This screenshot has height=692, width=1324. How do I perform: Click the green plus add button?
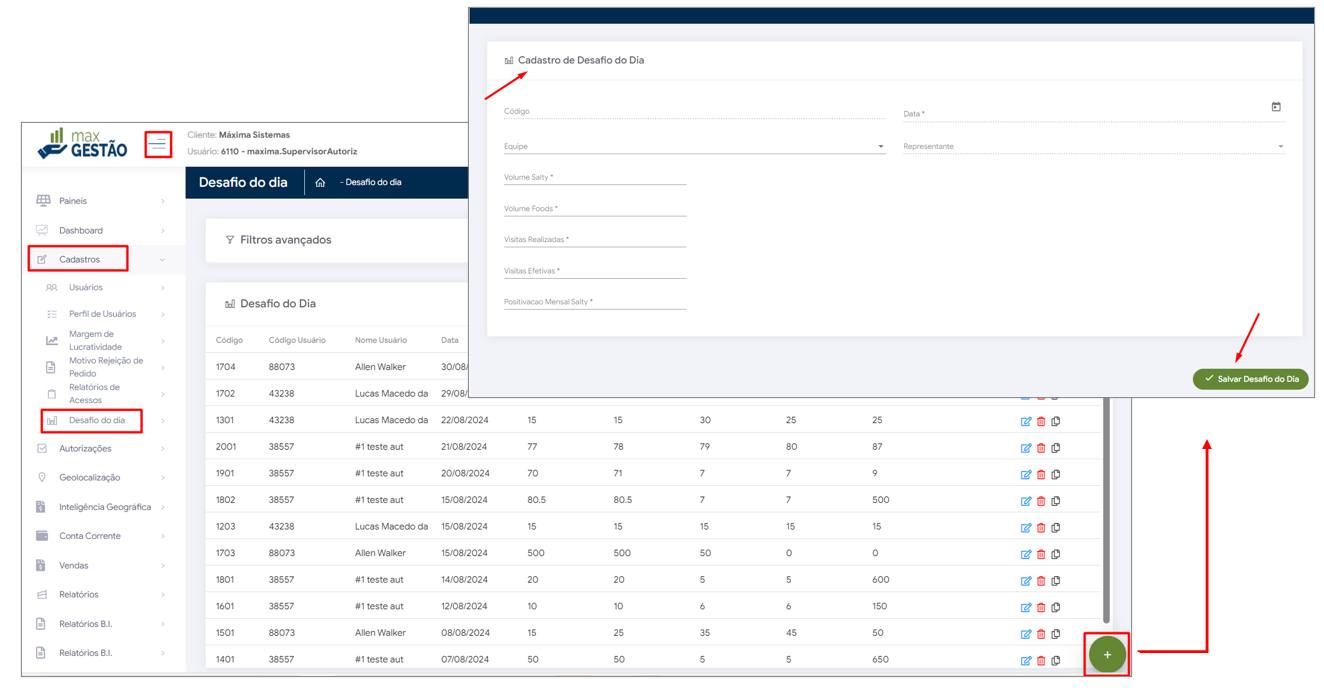pyautogui.click(x=1107, y=654)
